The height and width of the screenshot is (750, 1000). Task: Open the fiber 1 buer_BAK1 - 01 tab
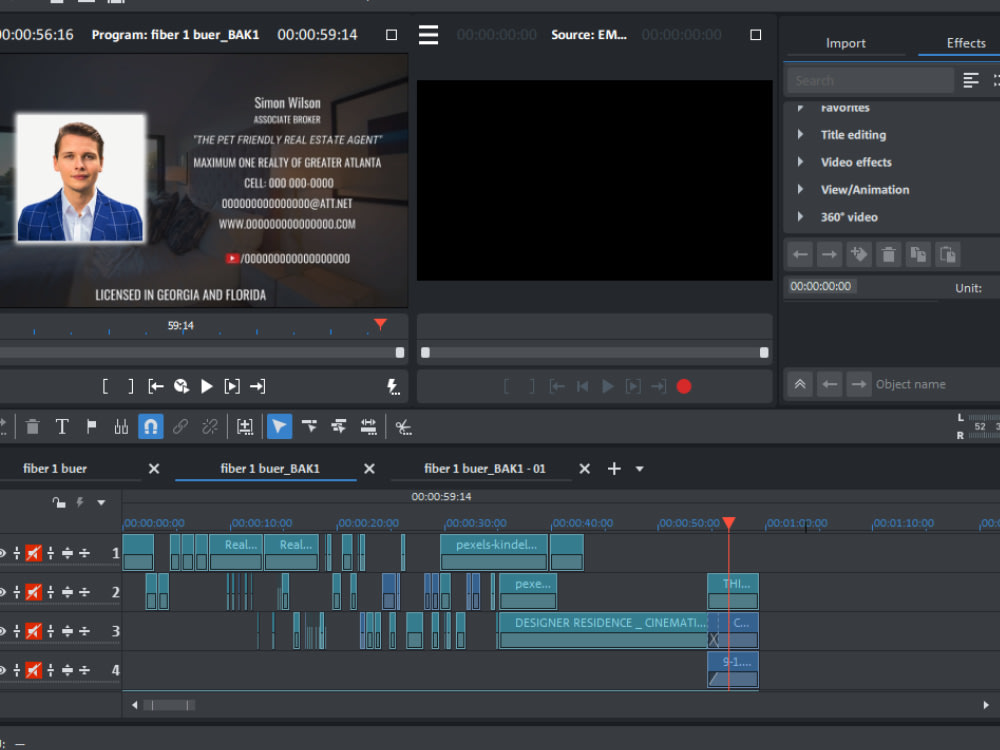(x=485, y=469)
